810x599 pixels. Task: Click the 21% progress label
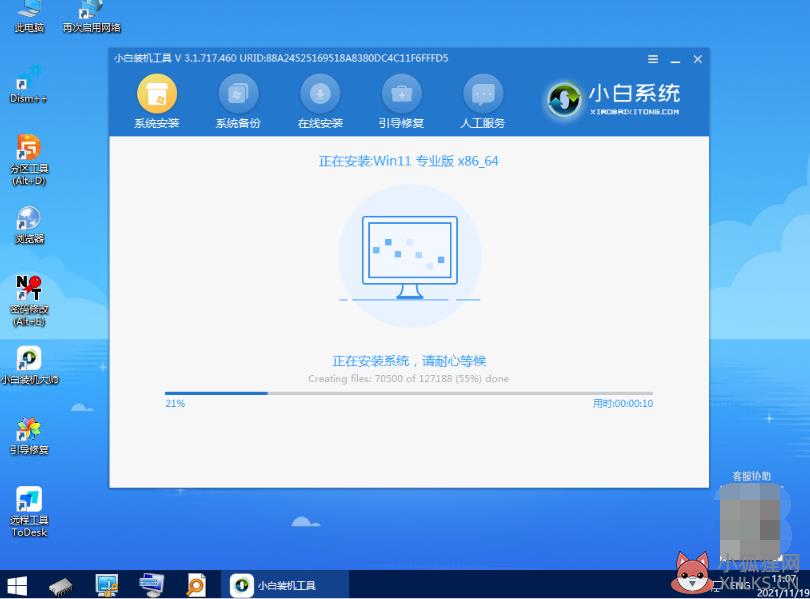(175, 403)
